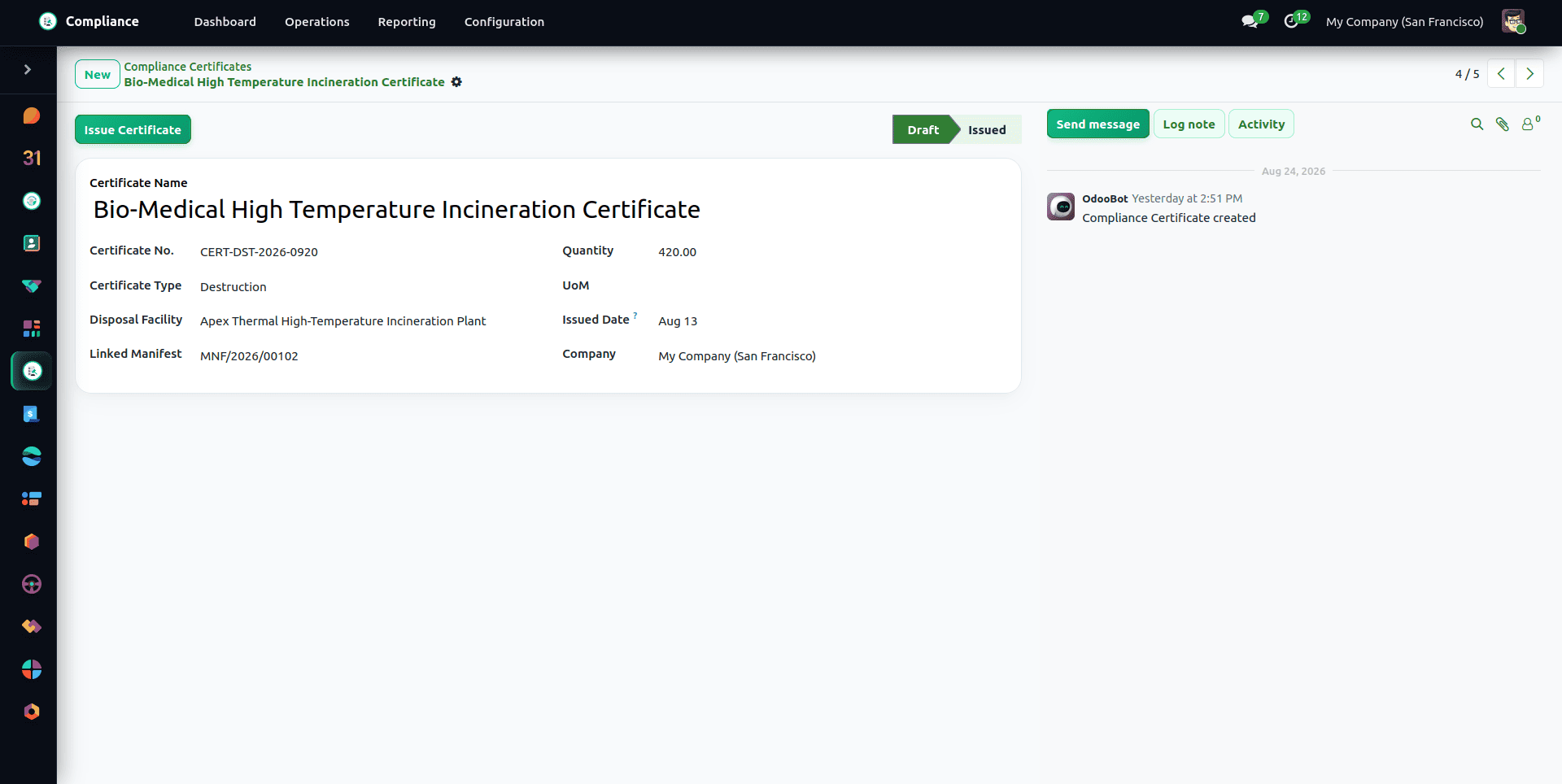Viewport: 1562px width, 784px height.
Task: Click OdooBot avatar in chatter
Action: pos(1061,207)
